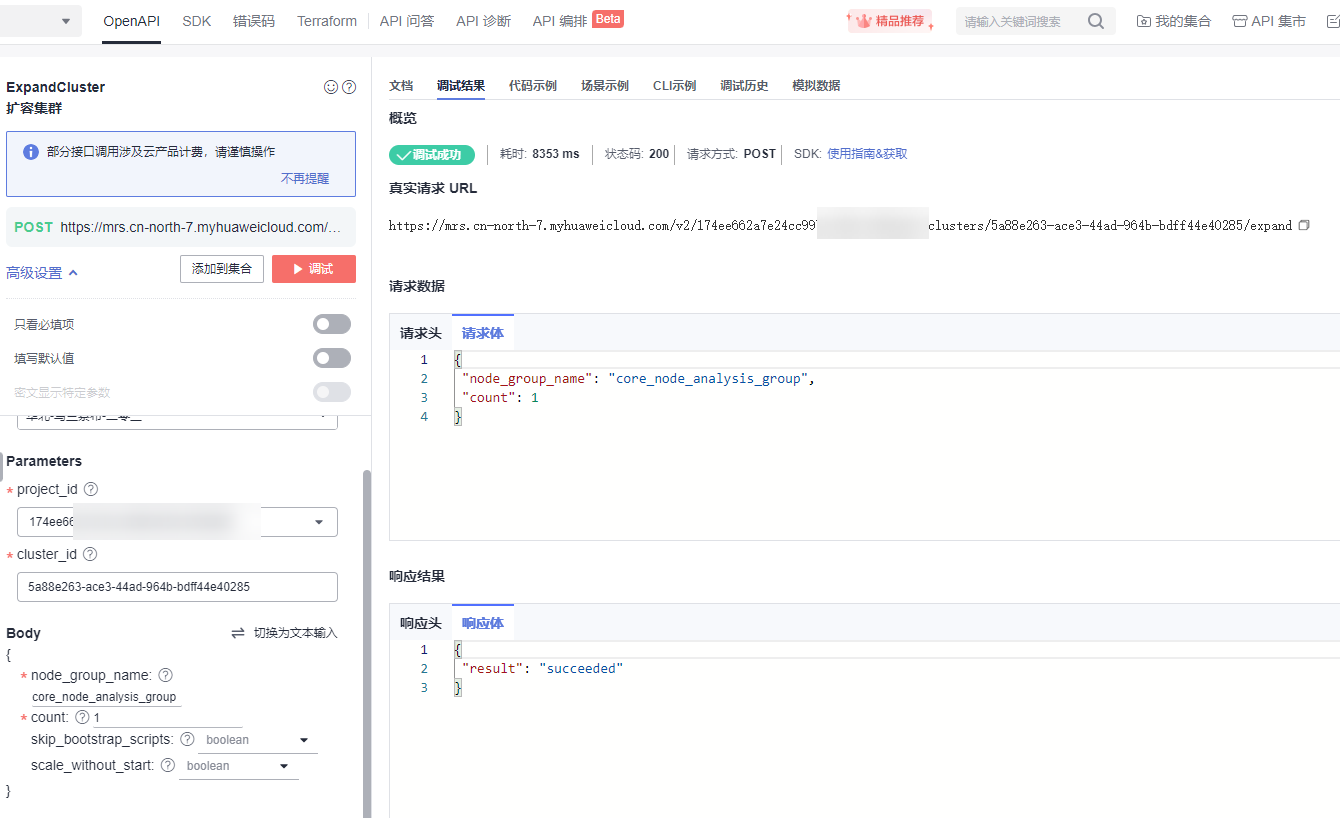Open the API 编排 Beta tab
The height and width of the screenshot is (818, 1340).
tap(578, 21)
